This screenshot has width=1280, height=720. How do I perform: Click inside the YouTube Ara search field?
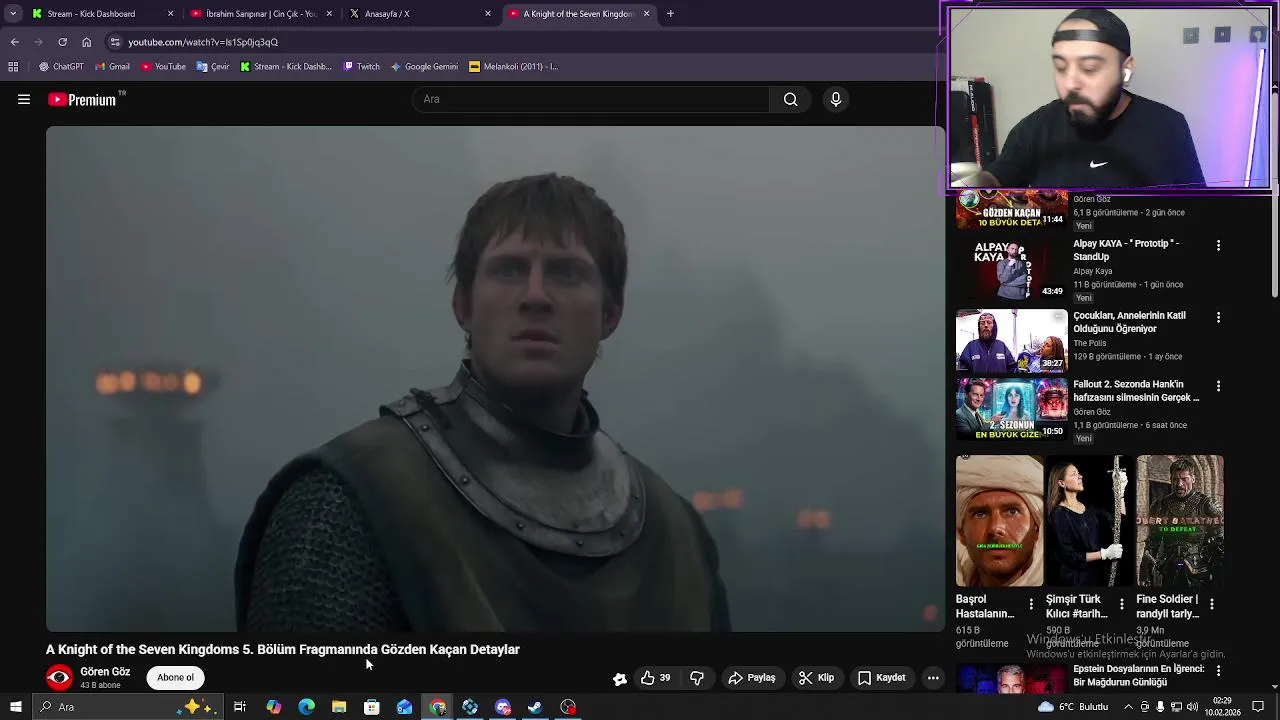pos(590,99)
